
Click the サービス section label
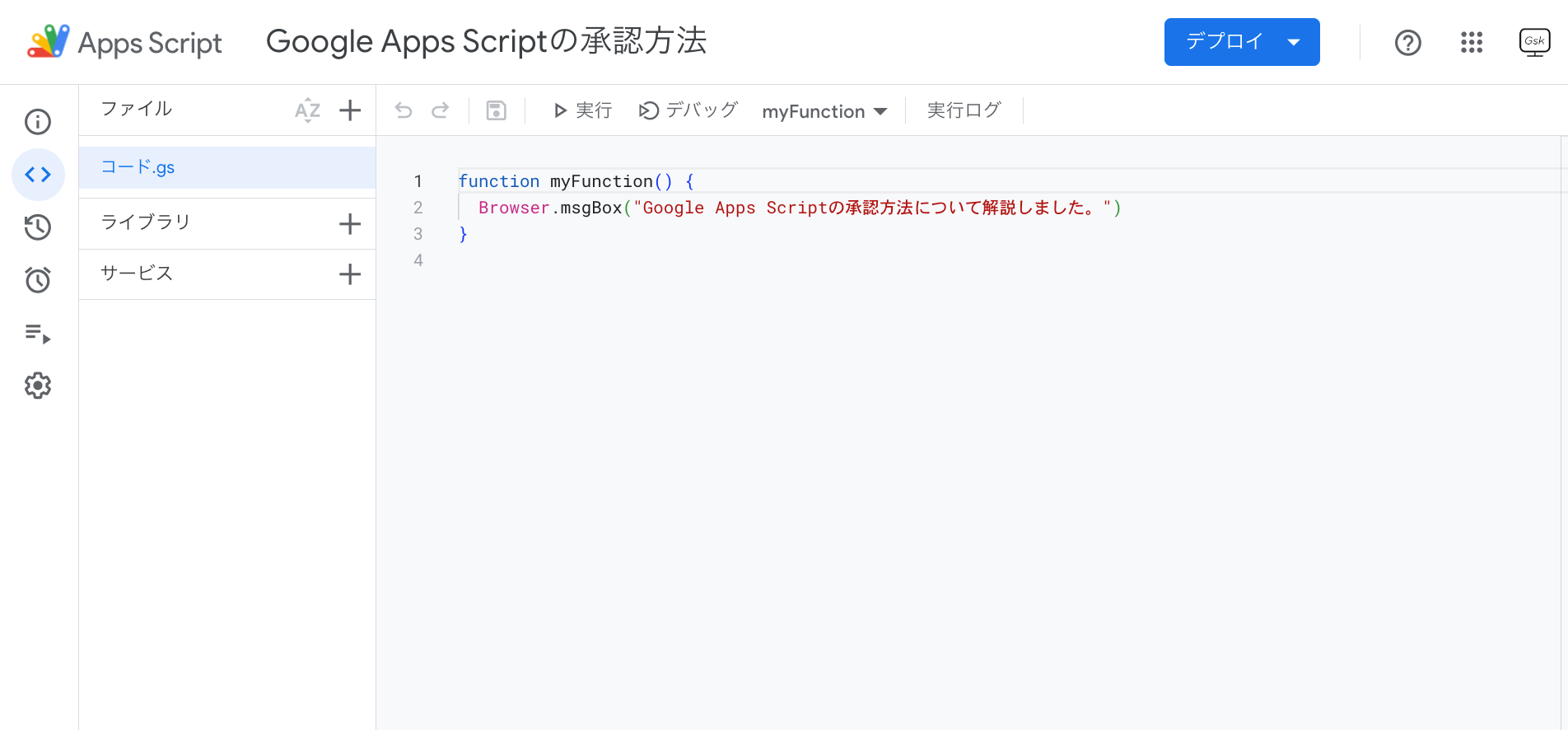[x=136, y=273]
